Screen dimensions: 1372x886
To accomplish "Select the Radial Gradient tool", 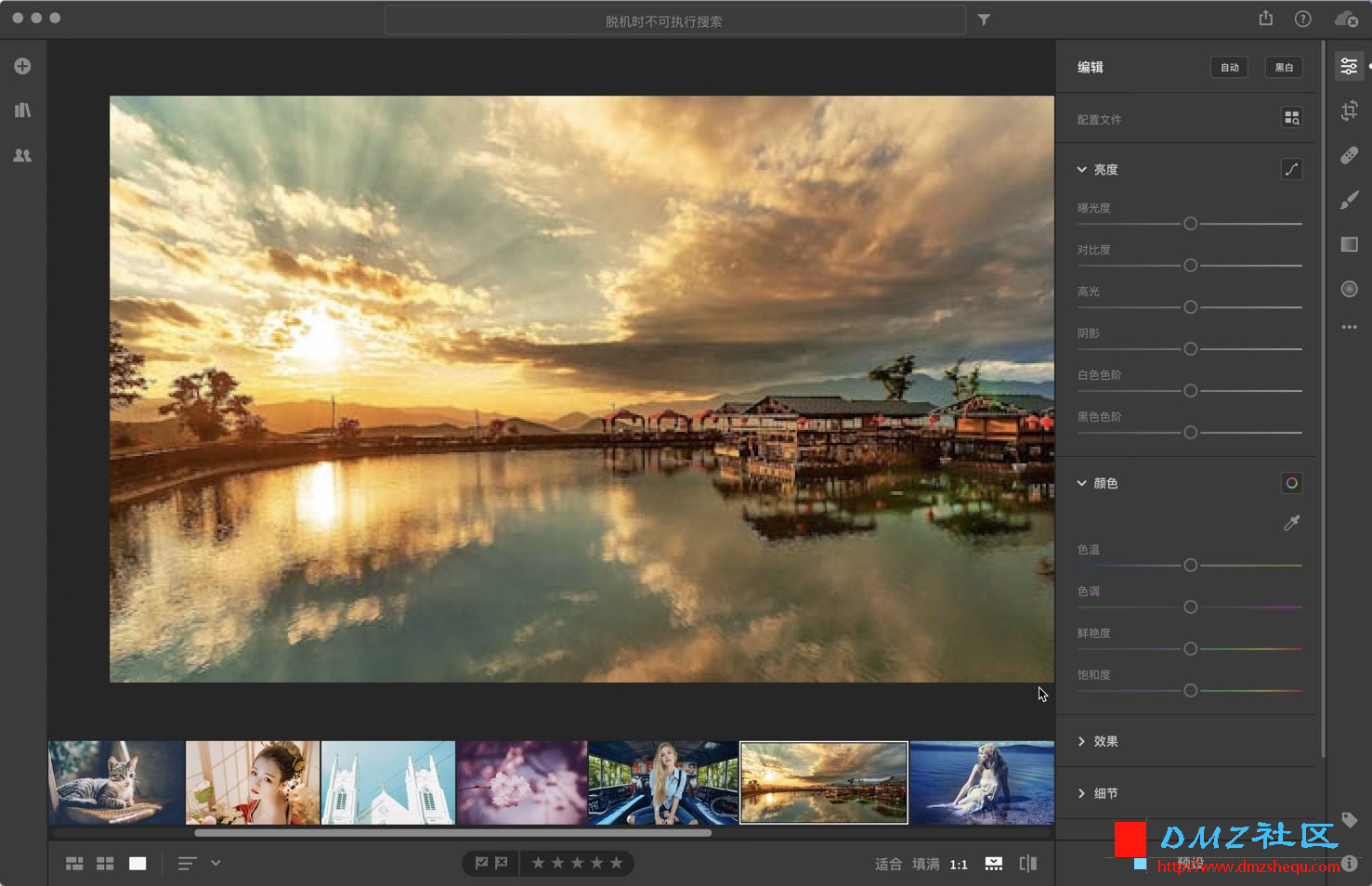I will point(1349,289).
